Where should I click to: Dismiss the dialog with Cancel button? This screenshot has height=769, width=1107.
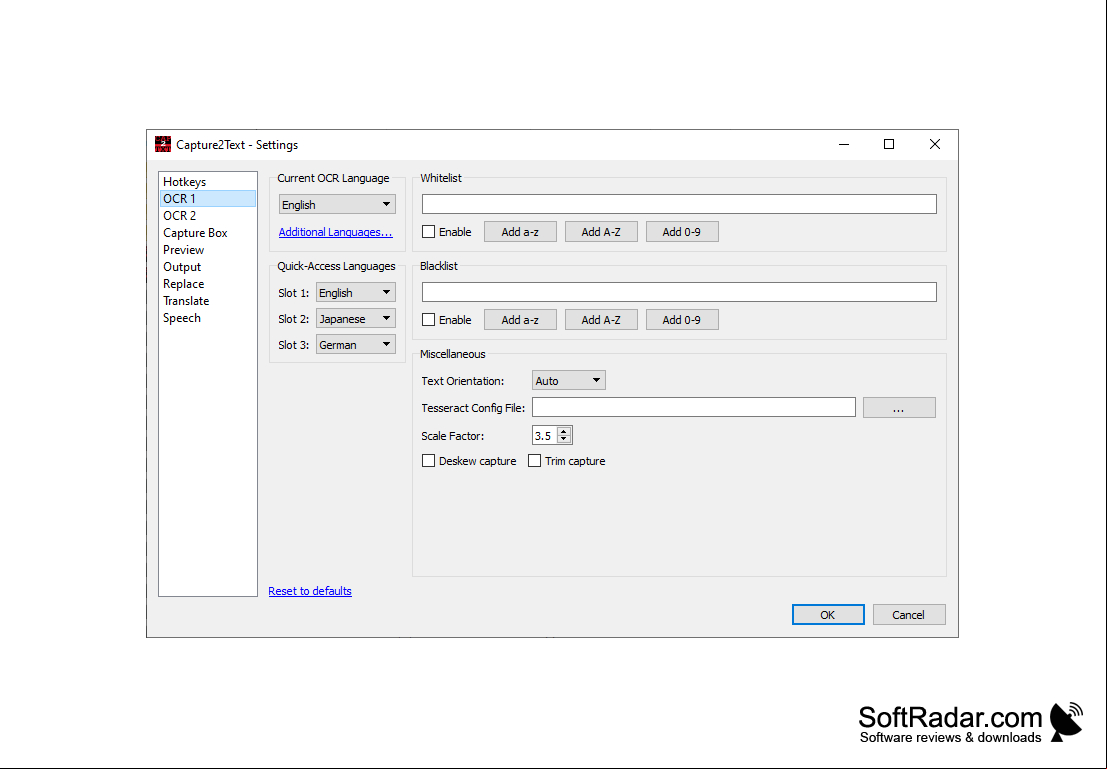coord(909,614)
